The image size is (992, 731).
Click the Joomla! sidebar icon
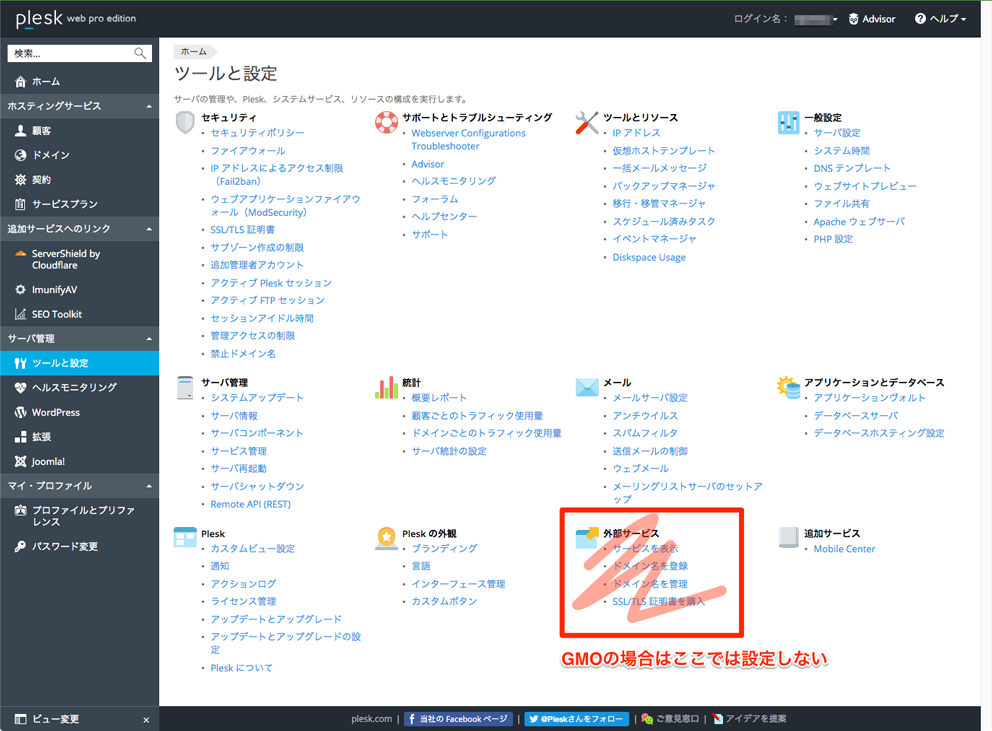[x=21, y=461]
